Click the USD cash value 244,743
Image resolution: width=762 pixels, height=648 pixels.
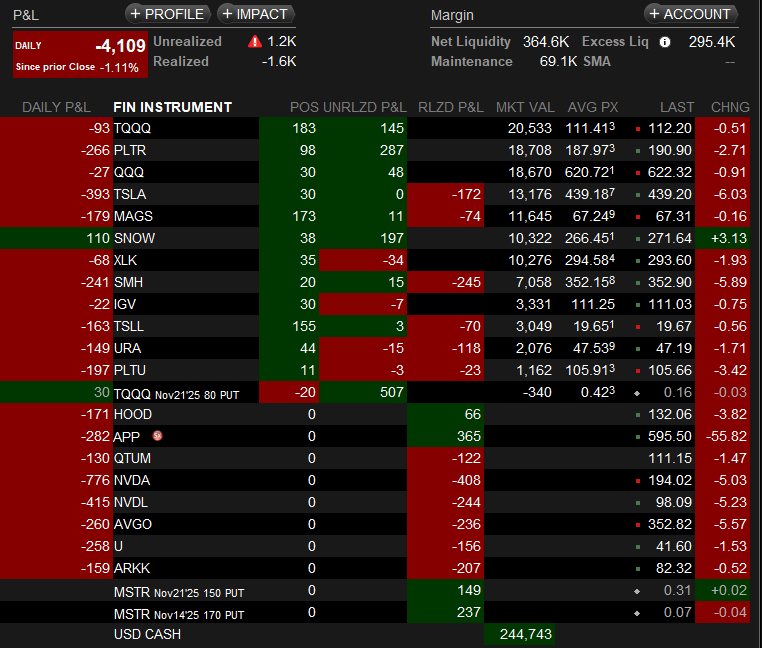point(526,634)
